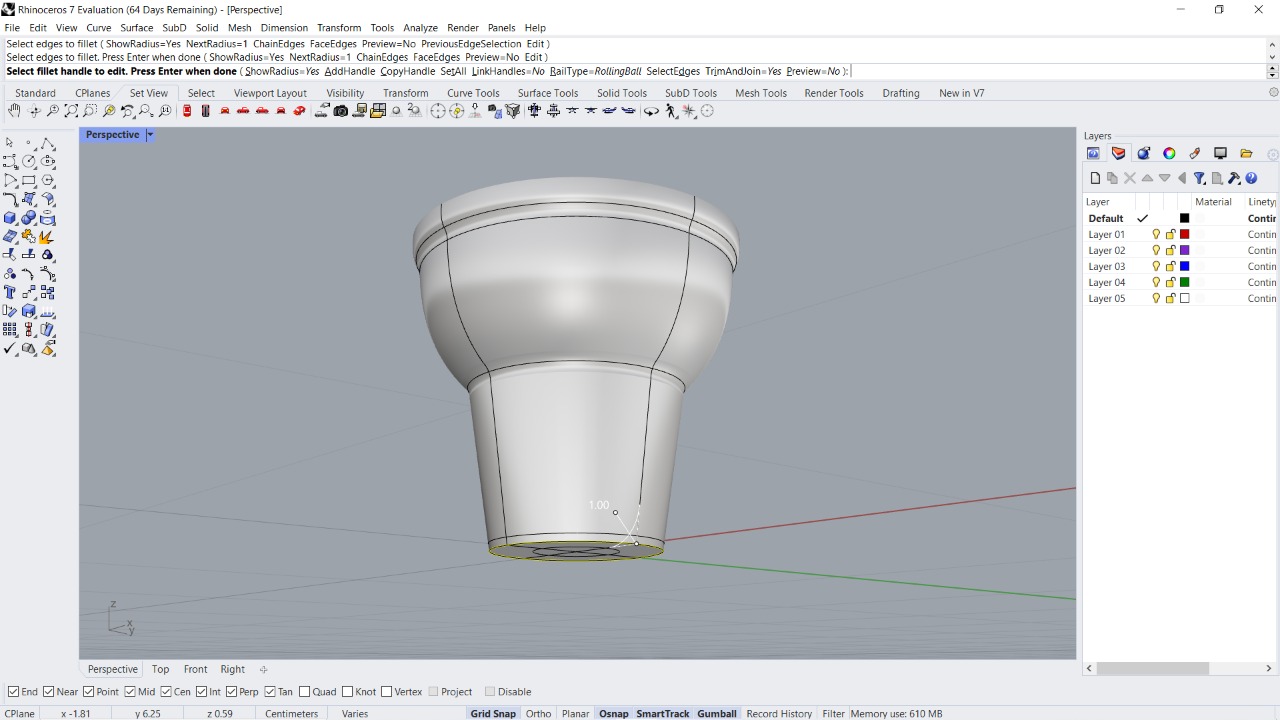The image size is (1280, 720).
Task: Toggle the Near osnap checkbox
Action: tap(48, 692)
